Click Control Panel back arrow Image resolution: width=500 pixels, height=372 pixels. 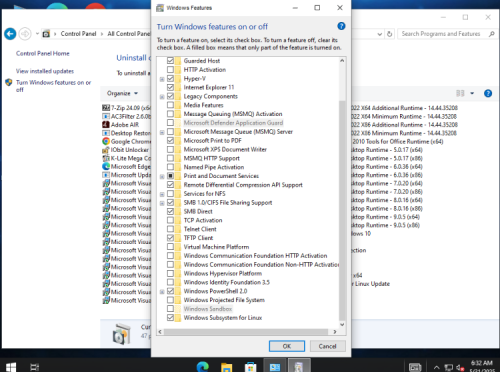tap(10, 34)
